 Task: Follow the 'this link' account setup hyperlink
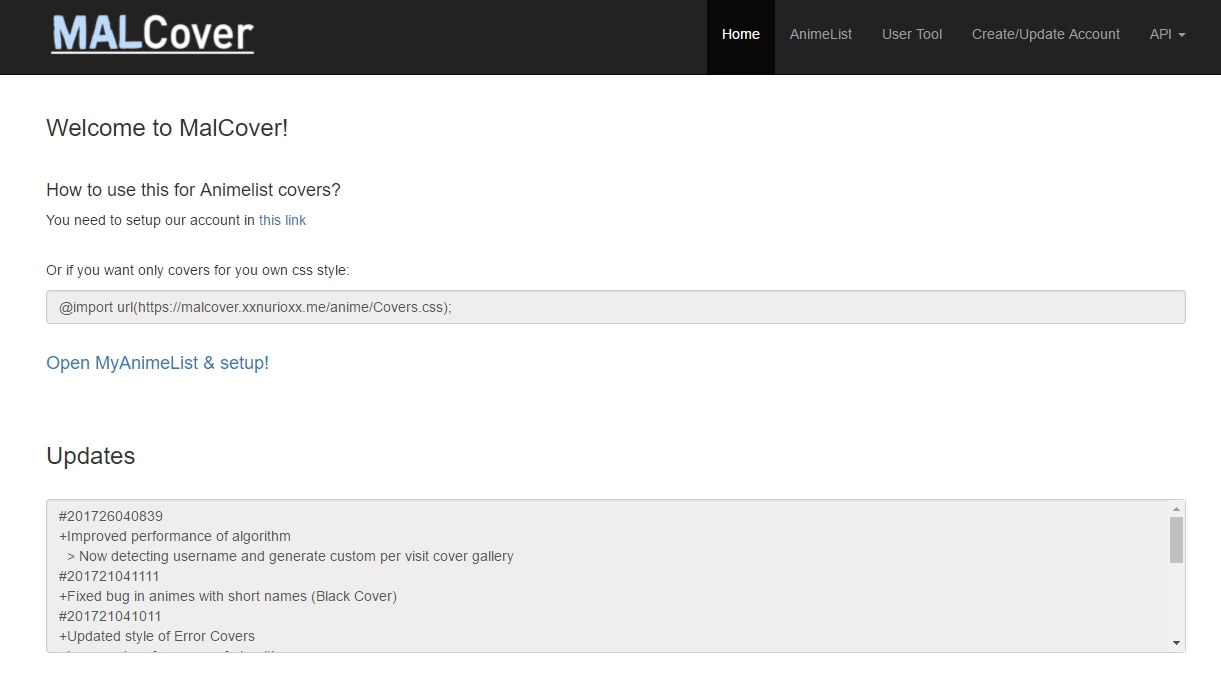coord(282,220)
